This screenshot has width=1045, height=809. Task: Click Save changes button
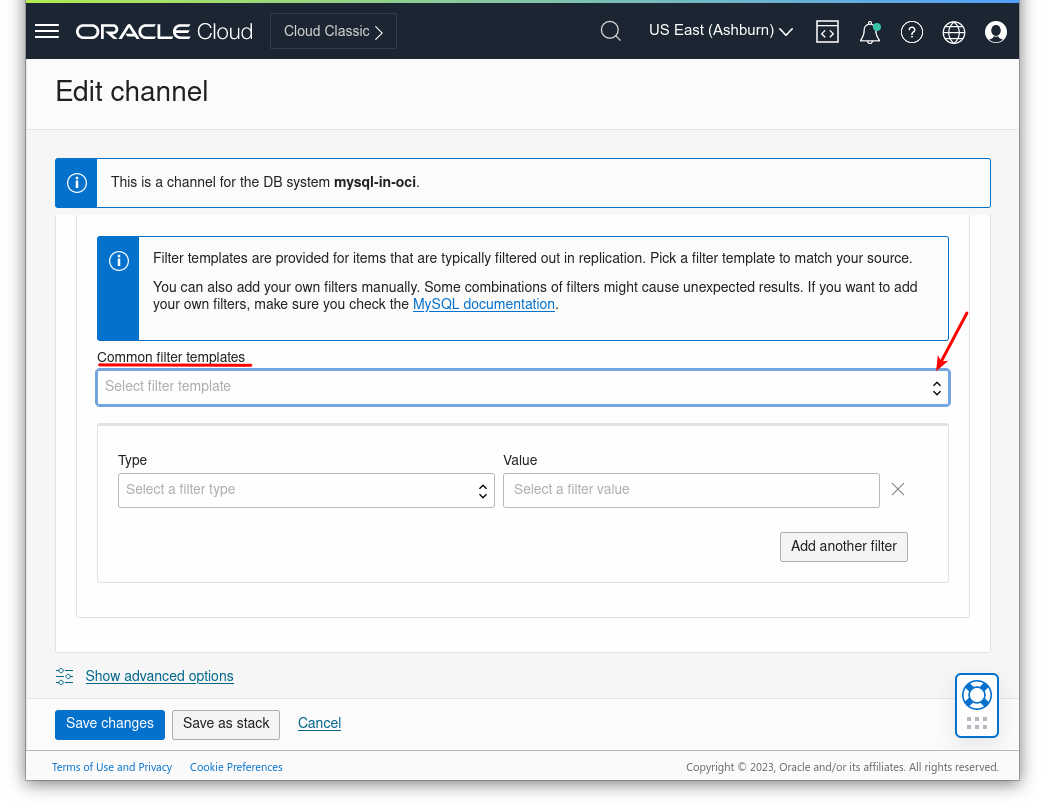110,724
